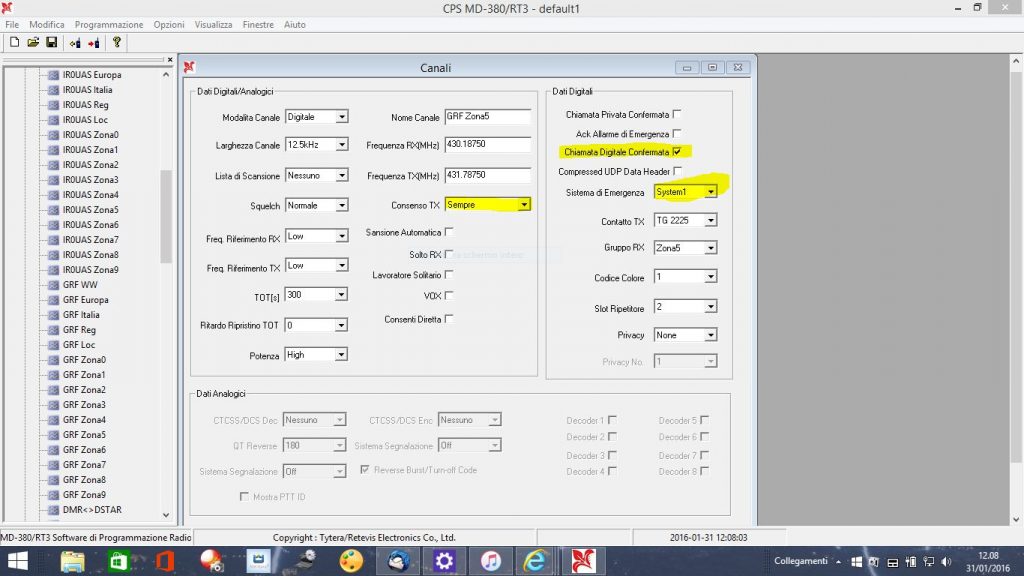Open Windows Store taskbar icon
The height and width of the screenshot is (576, 1024).
coord(118,561)
